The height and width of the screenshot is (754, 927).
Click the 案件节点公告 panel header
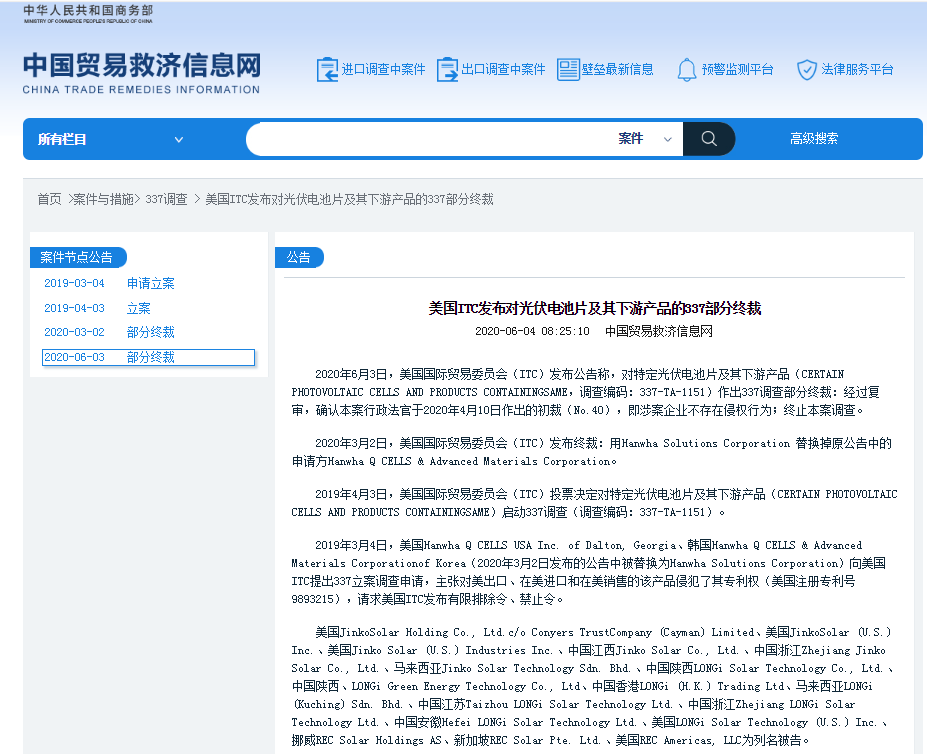tap(78, 257)
